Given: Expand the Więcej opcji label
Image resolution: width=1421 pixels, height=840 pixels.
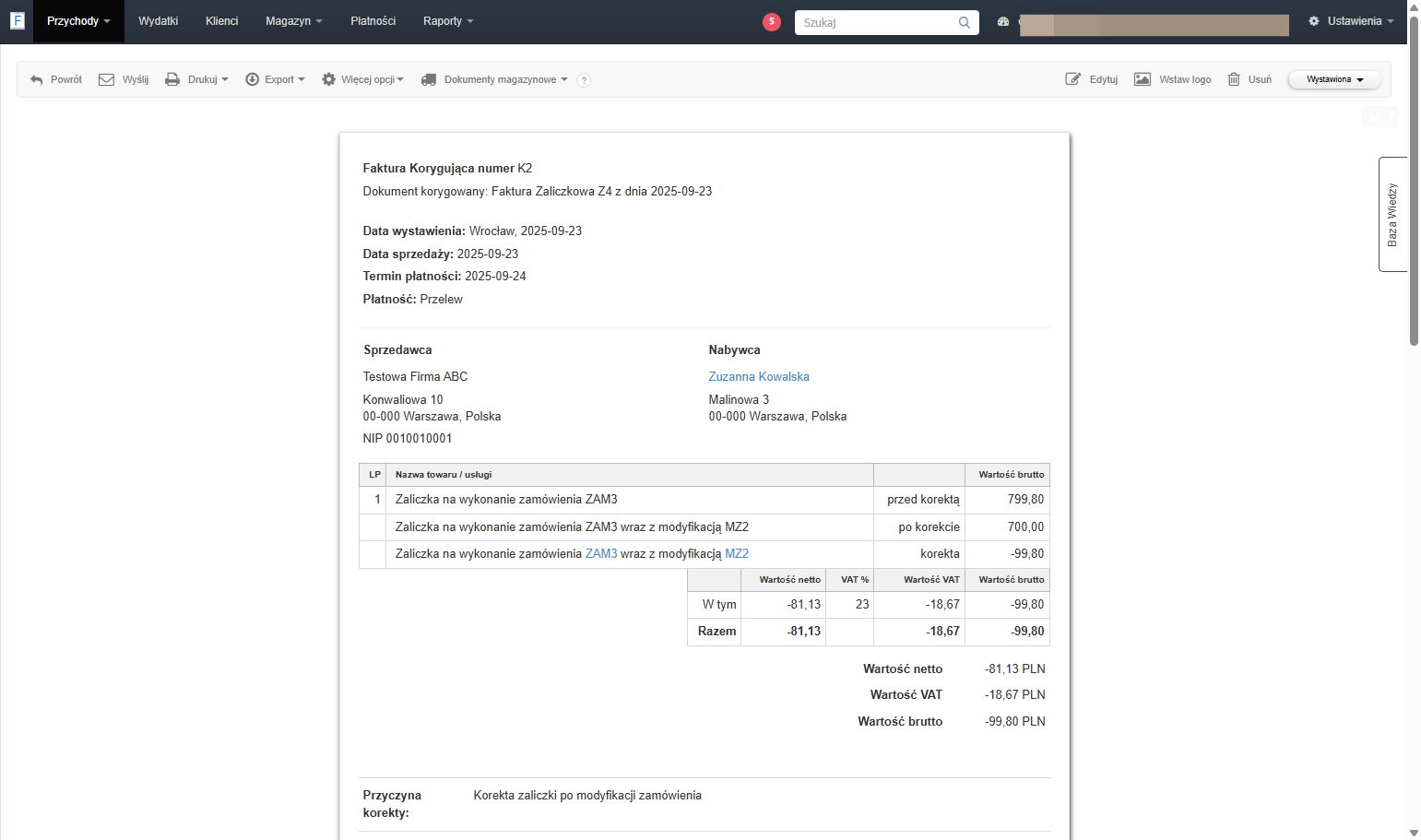Looking at the screenshot, I should pyautogui.click(x=372, y=80).
